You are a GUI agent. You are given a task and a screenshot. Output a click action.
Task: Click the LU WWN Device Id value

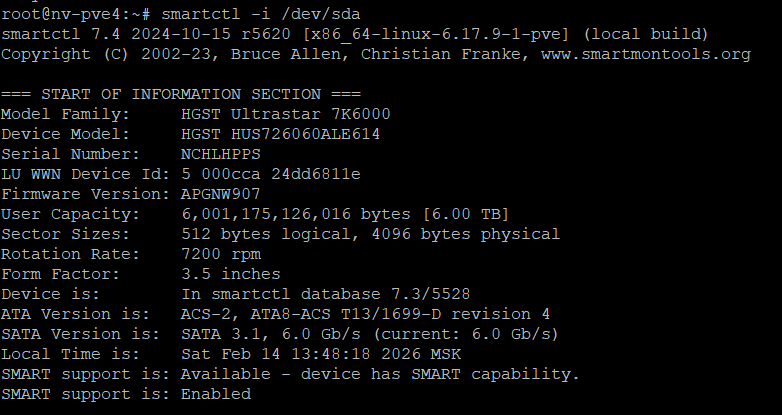click(x=270, y=174)
